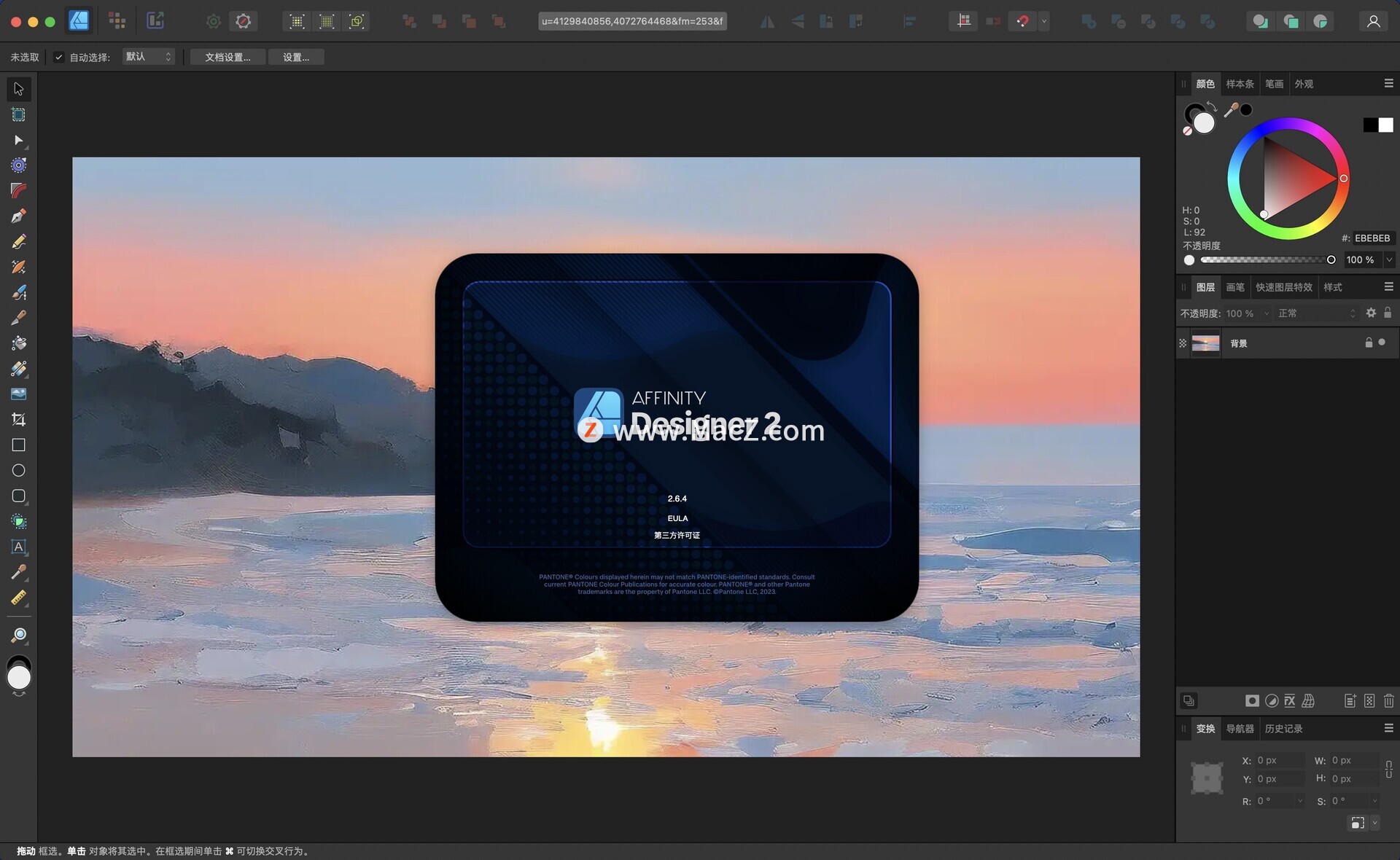Select the Pen tool in the toolbar
This screenshot has width=1400, height=860.
click(x=19, y=216)
